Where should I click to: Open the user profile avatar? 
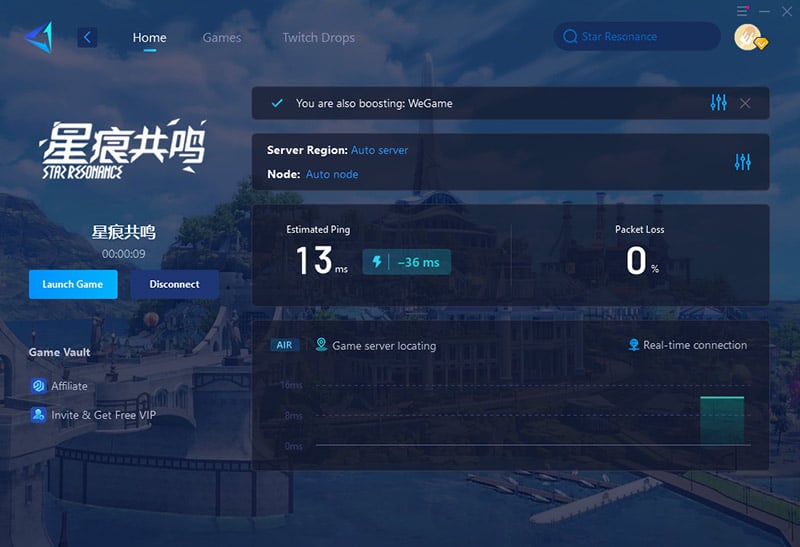point(748,37)
